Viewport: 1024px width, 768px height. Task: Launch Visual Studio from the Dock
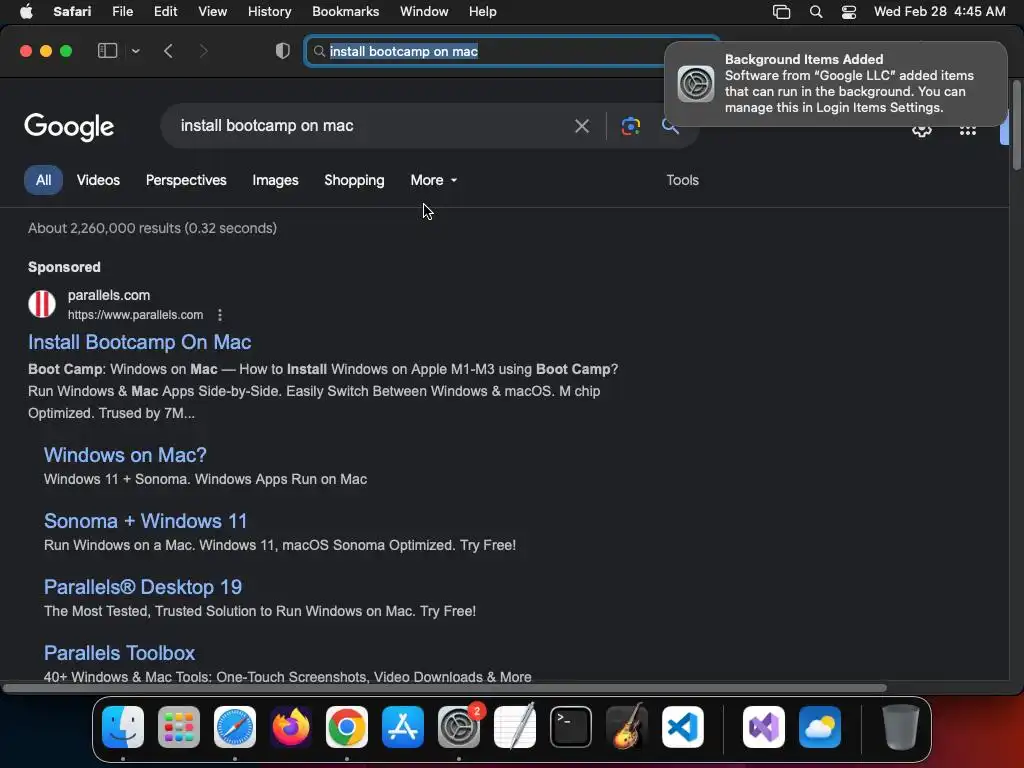tap(764, 727)
